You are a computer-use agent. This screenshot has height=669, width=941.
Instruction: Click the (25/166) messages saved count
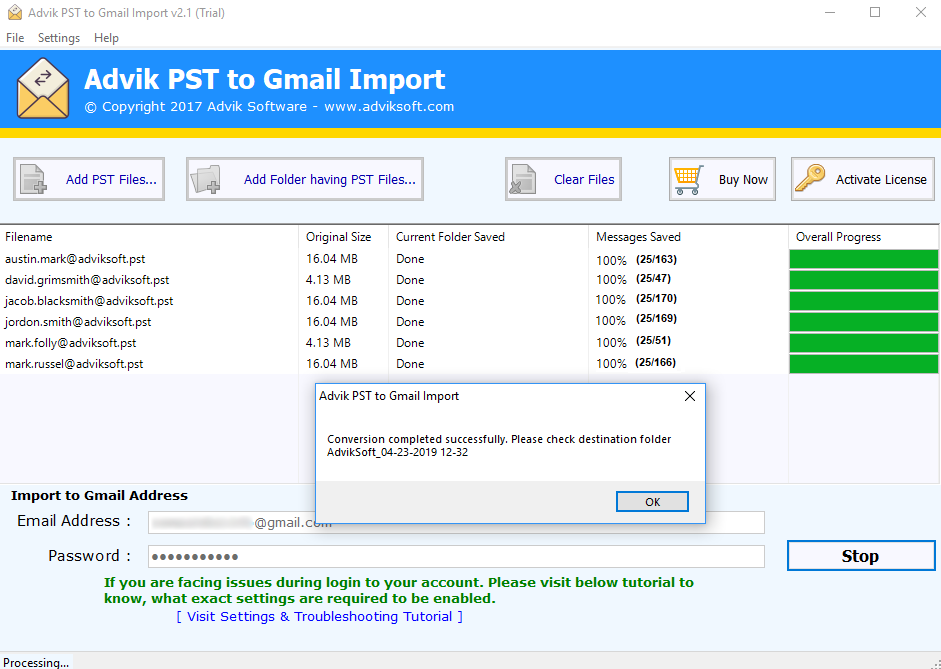pos(657,362)
